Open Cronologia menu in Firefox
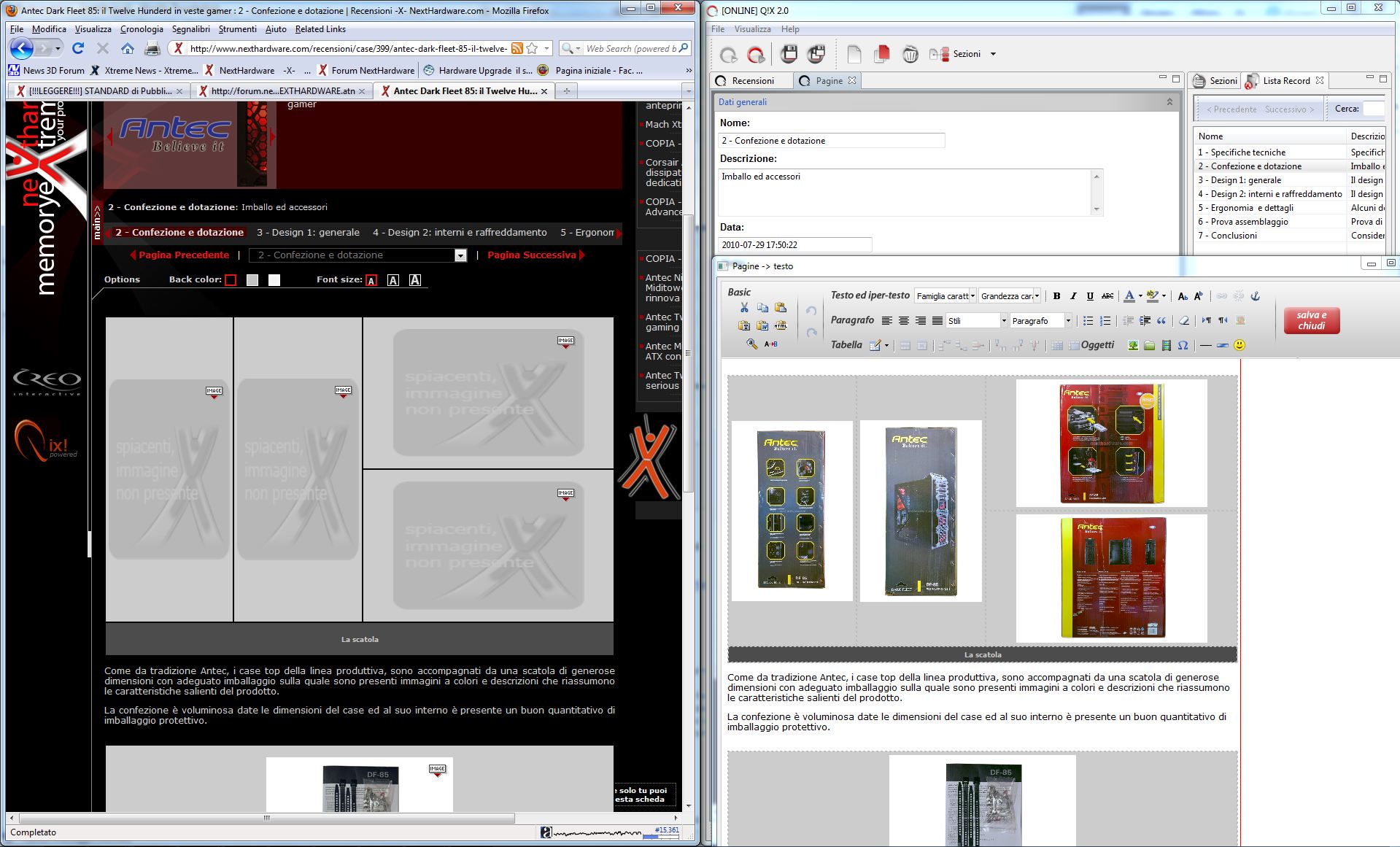The height and width of the screenshot is (847, 1400). coord(142,29)
